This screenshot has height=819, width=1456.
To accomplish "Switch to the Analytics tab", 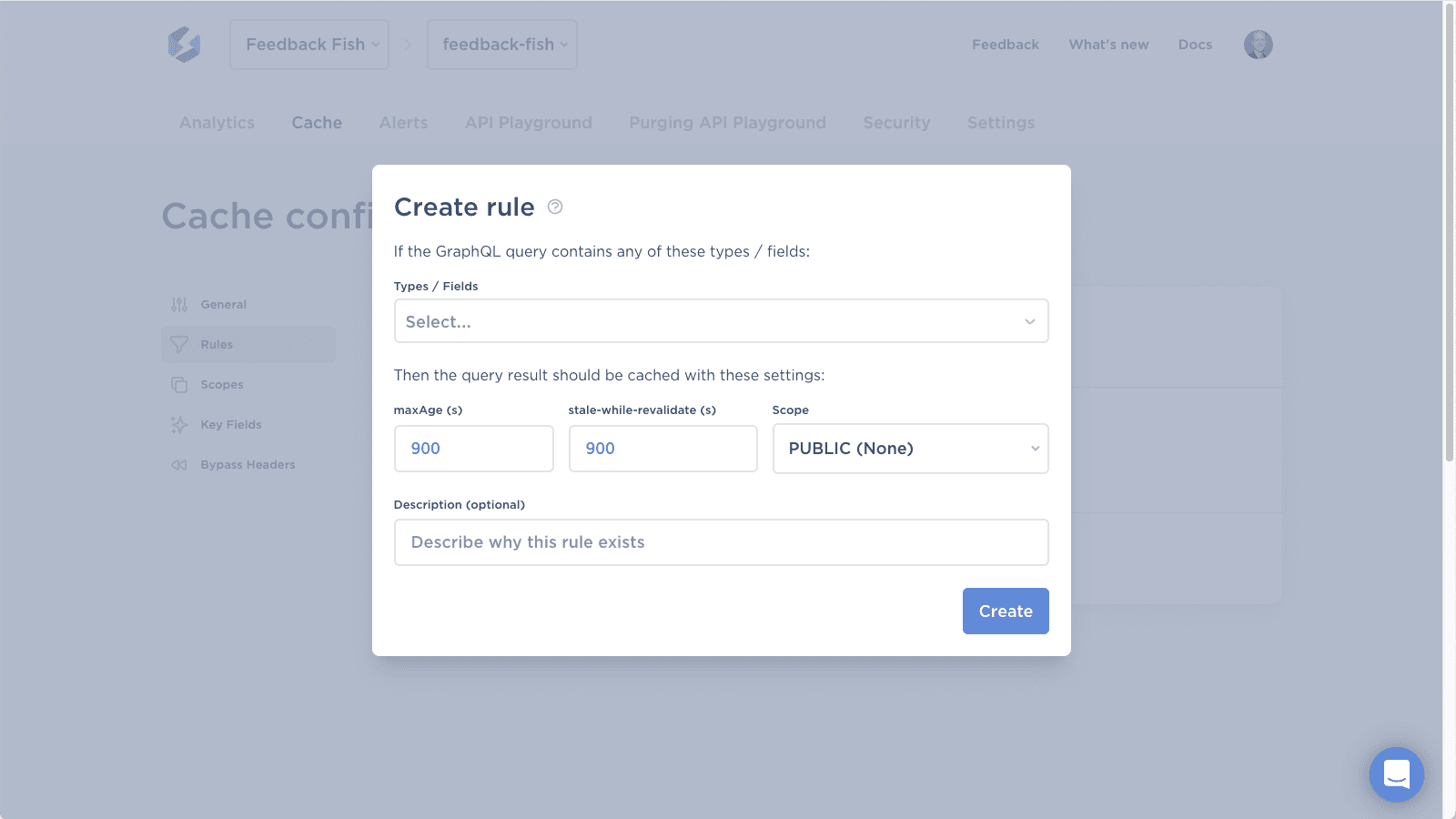I will coord(217,123).
